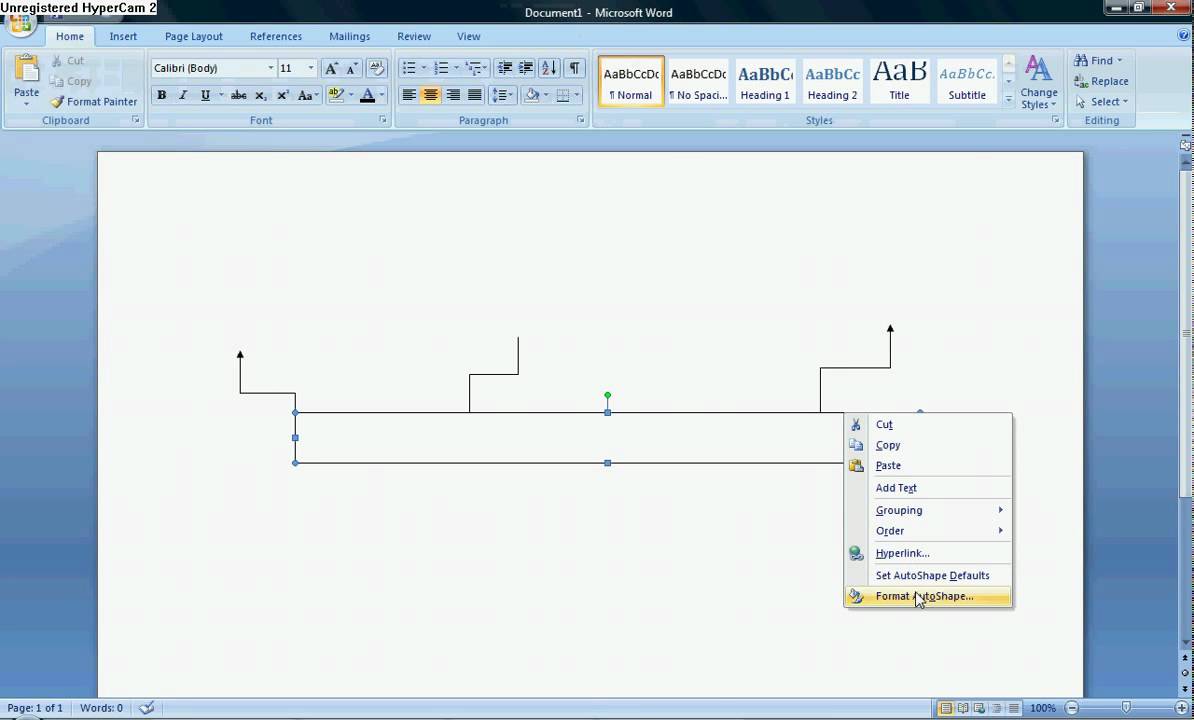Click the Numbering list icon
This screenshot has height=720, width=1194.
[441, 68]
